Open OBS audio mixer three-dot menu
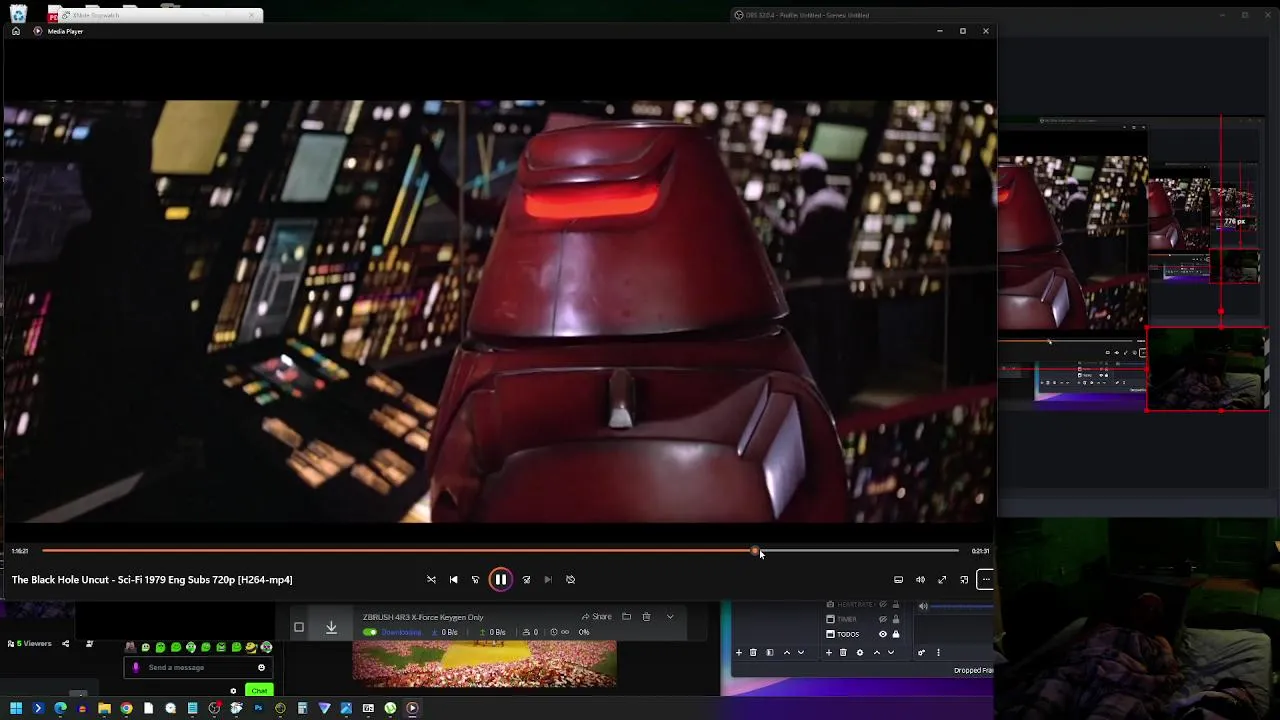The width and height of the screenshot is (1280, 720). pos(938,653)
